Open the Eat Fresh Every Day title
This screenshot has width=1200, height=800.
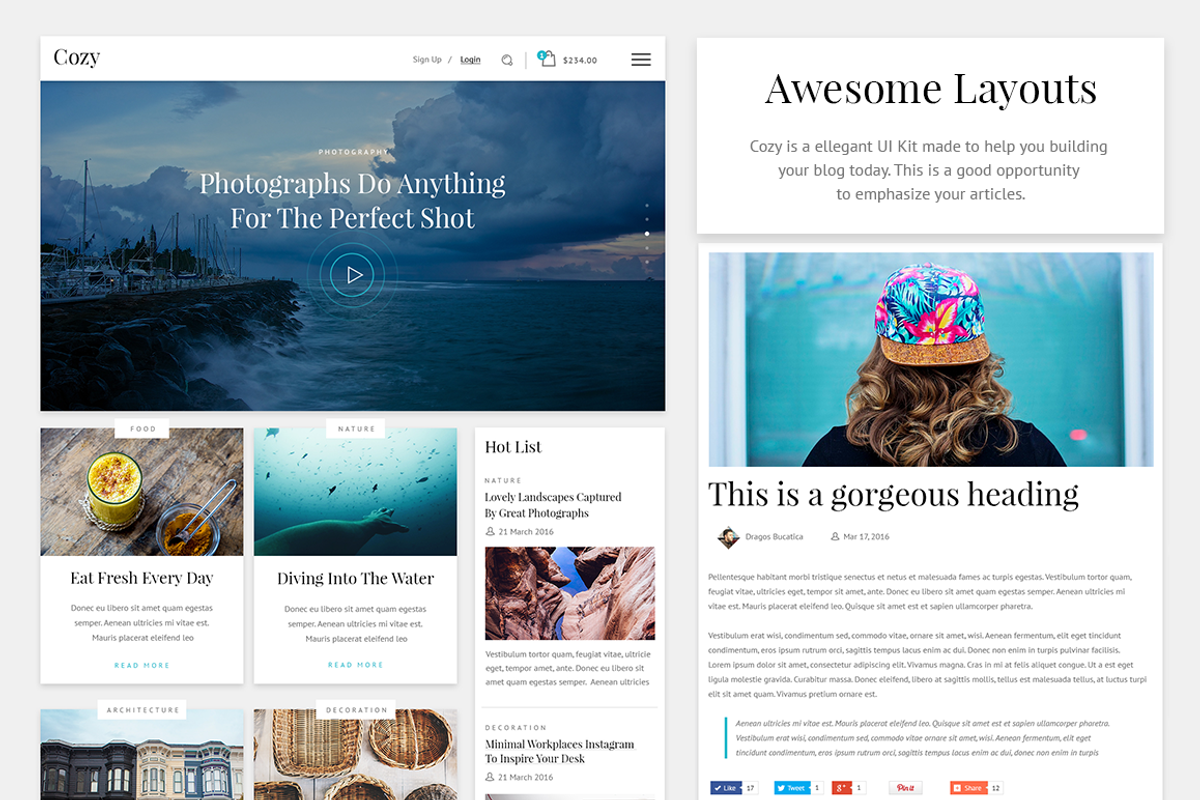(142, 578)
